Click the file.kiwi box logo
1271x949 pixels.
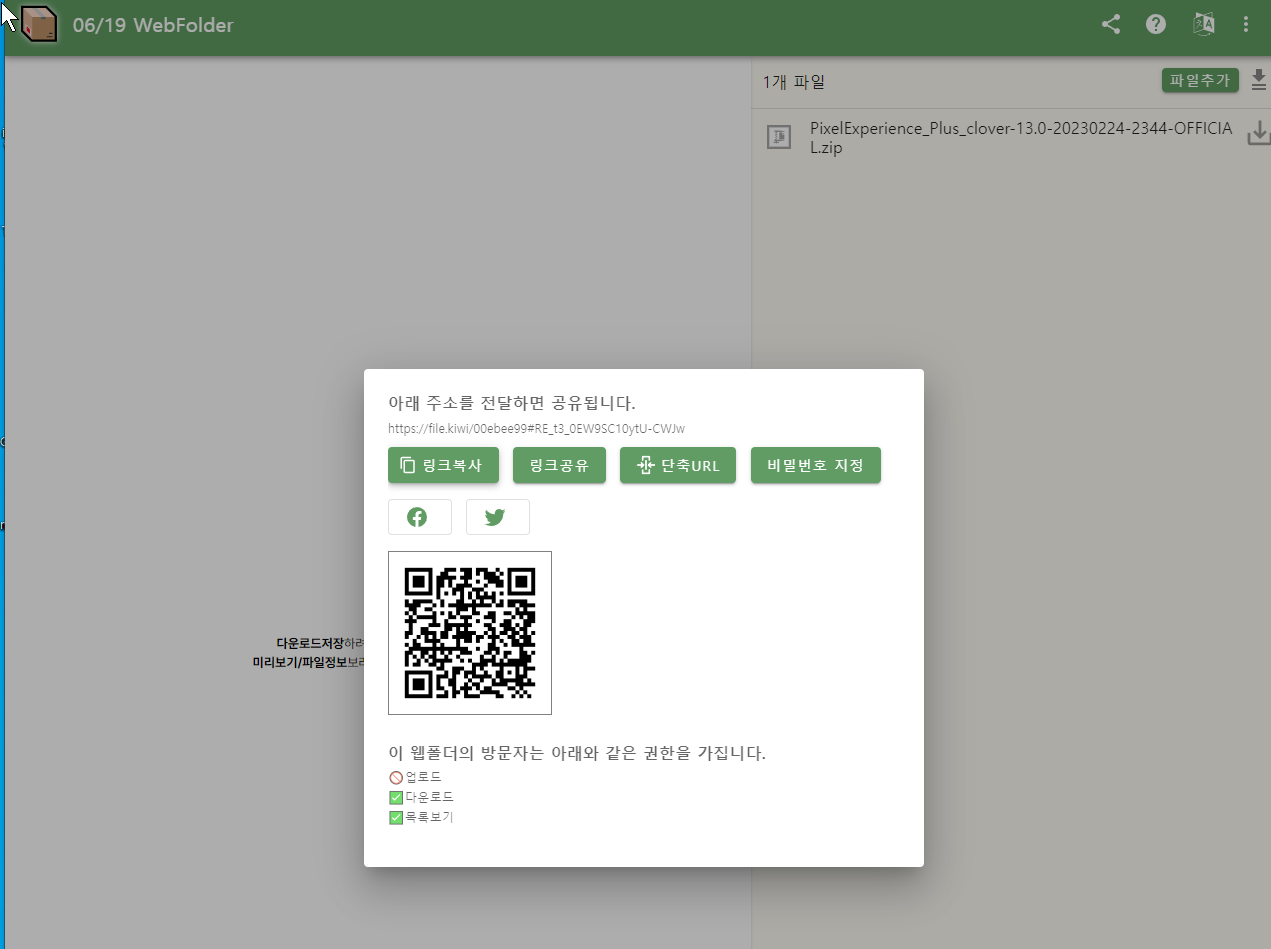pyautogui.click(x=39, y=24)
